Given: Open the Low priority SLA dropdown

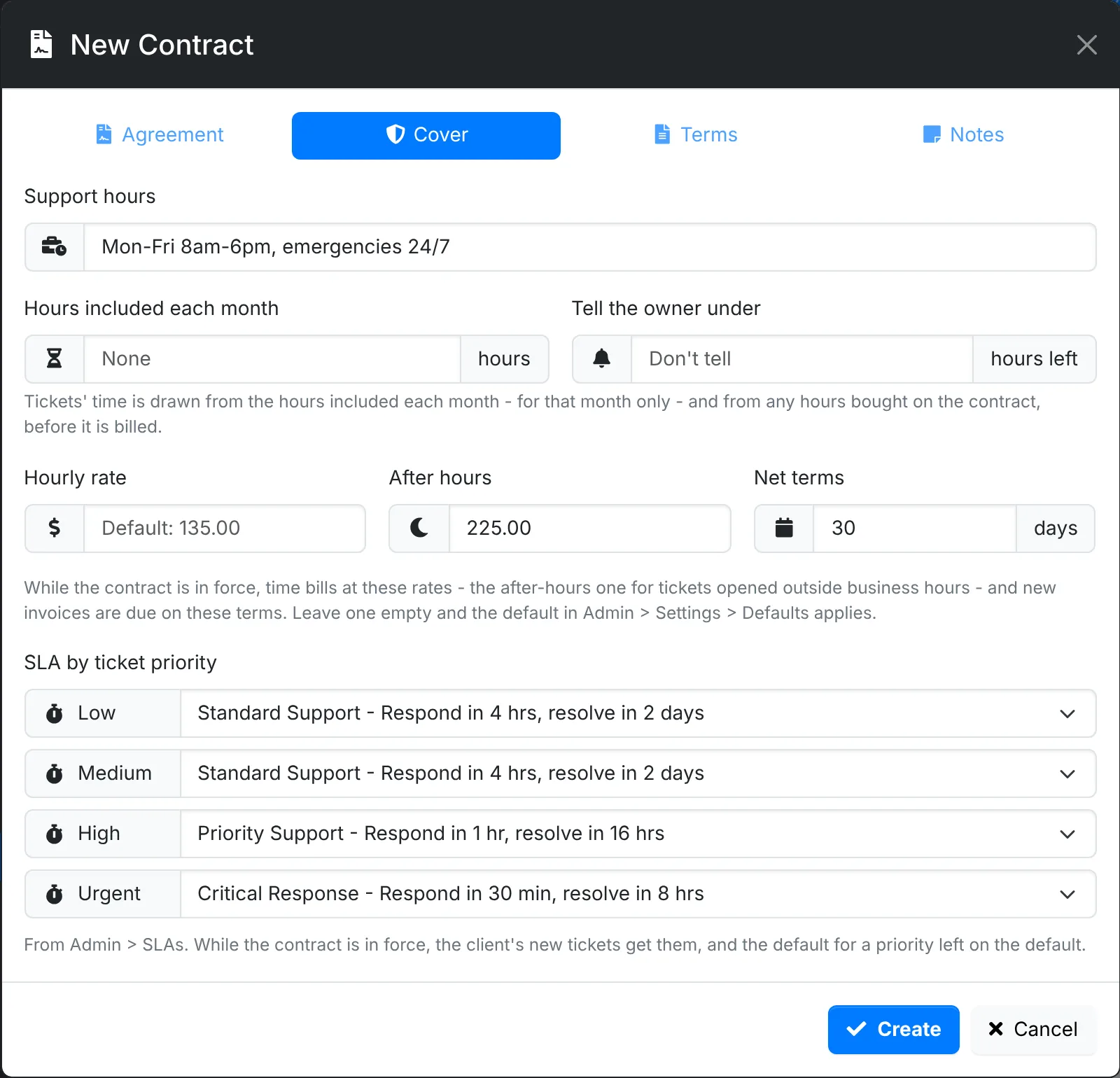Looking at the screenshot, I should point(638,713).
